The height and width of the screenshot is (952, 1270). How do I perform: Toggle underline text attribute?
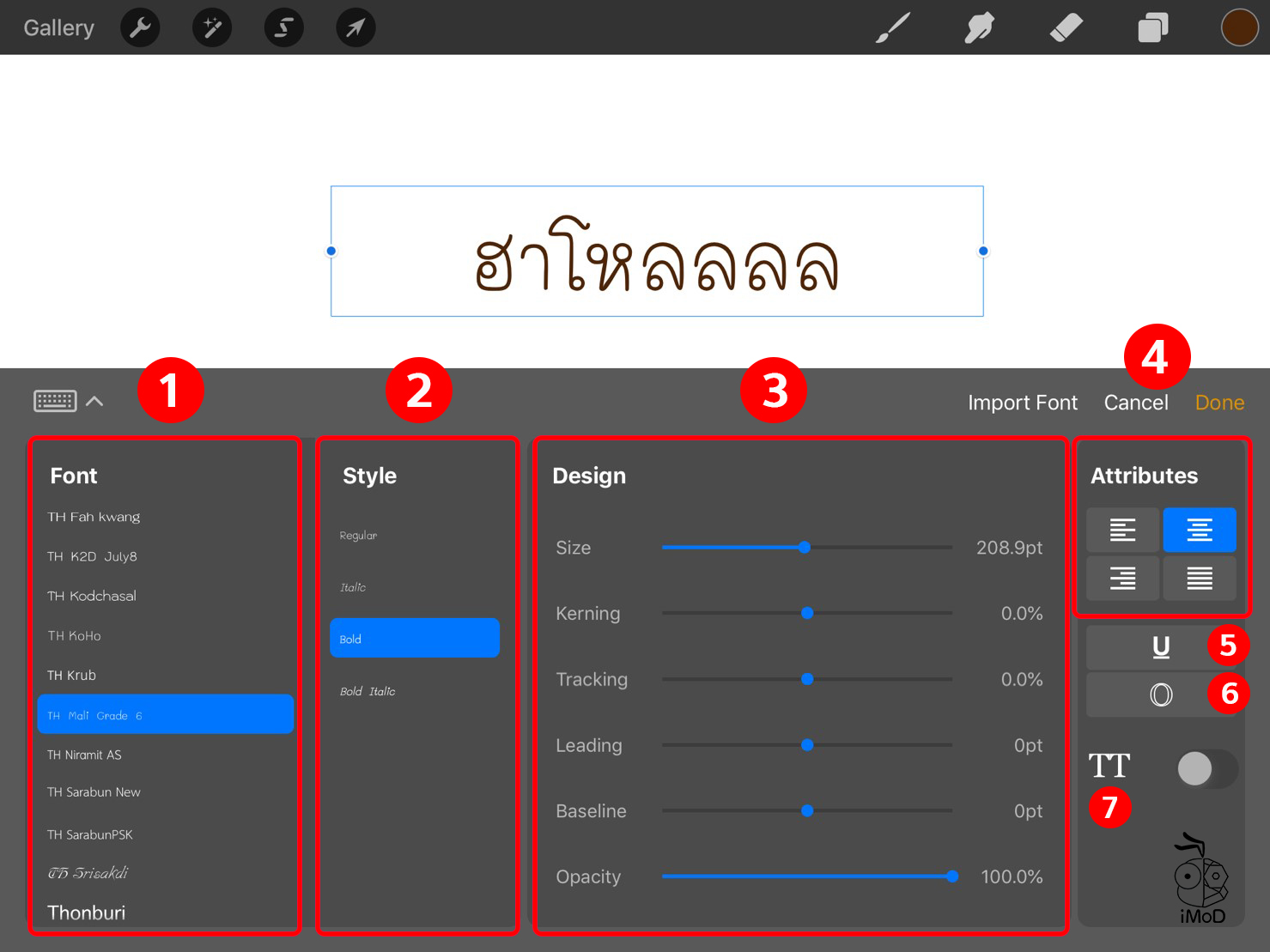(1160, 646)
